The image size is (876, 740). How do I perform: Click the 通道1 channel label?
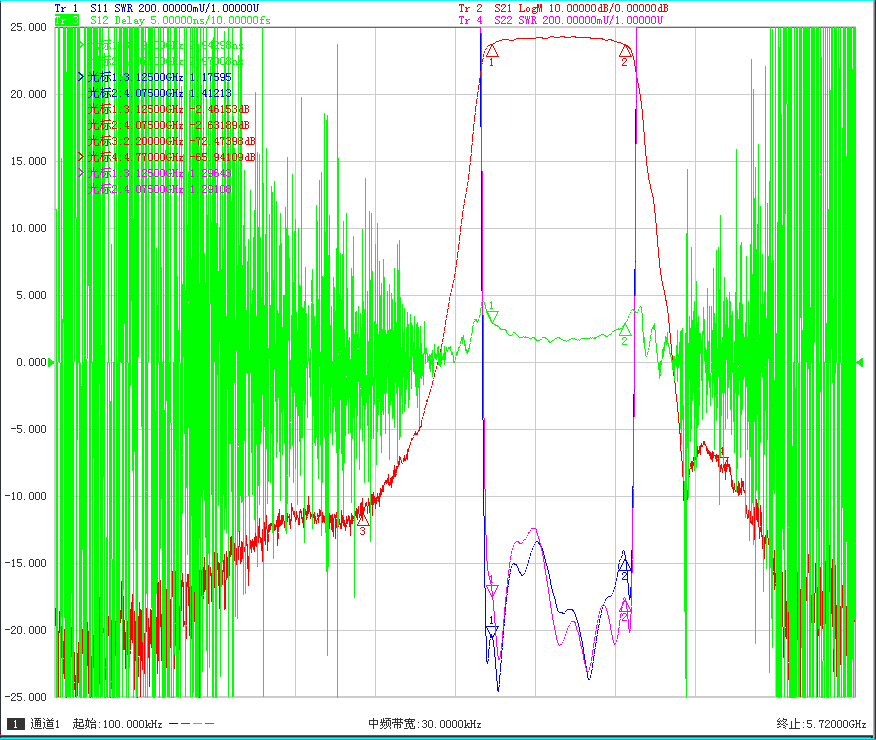(x=45, y=724)
